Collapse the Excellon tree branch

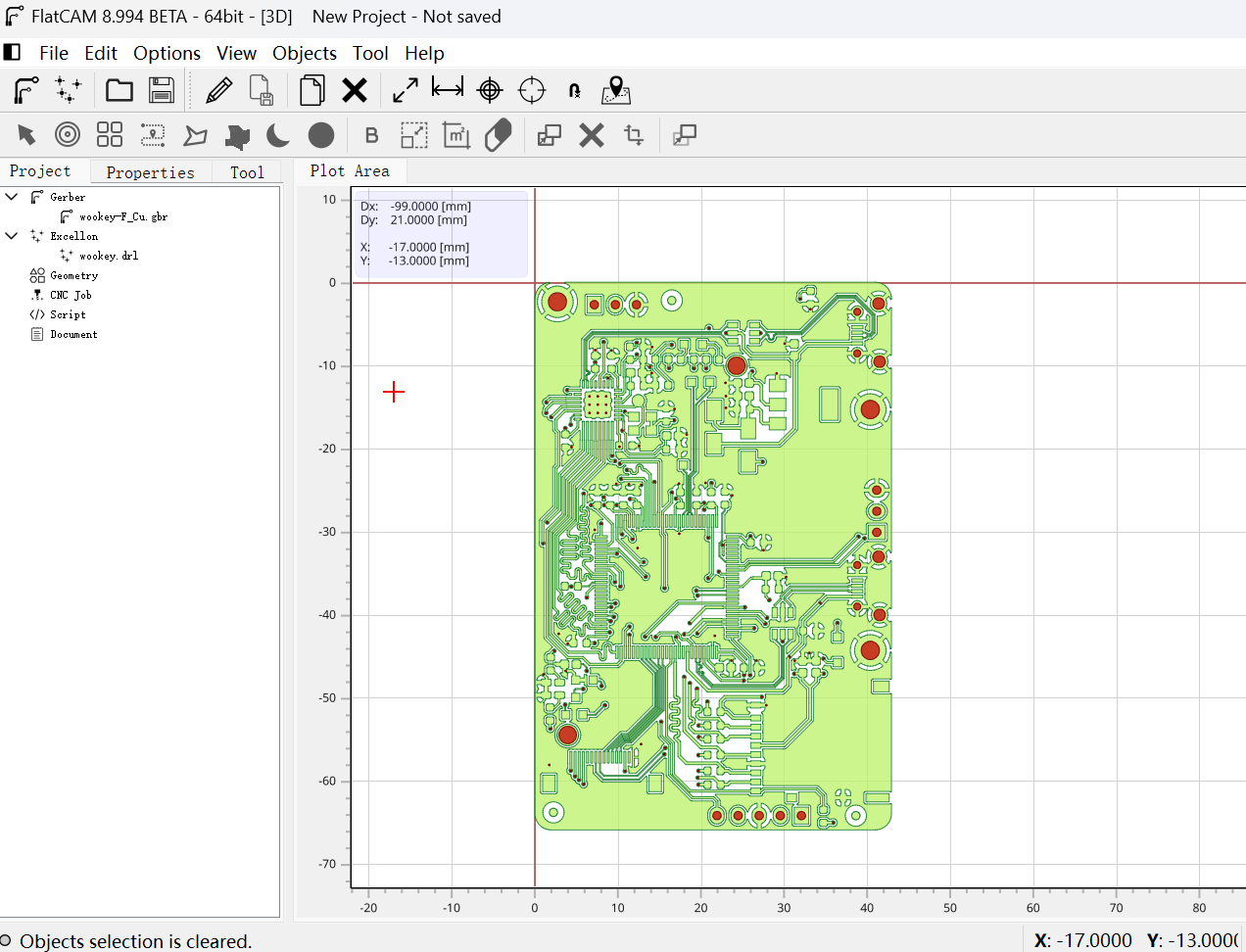point(11,235)
